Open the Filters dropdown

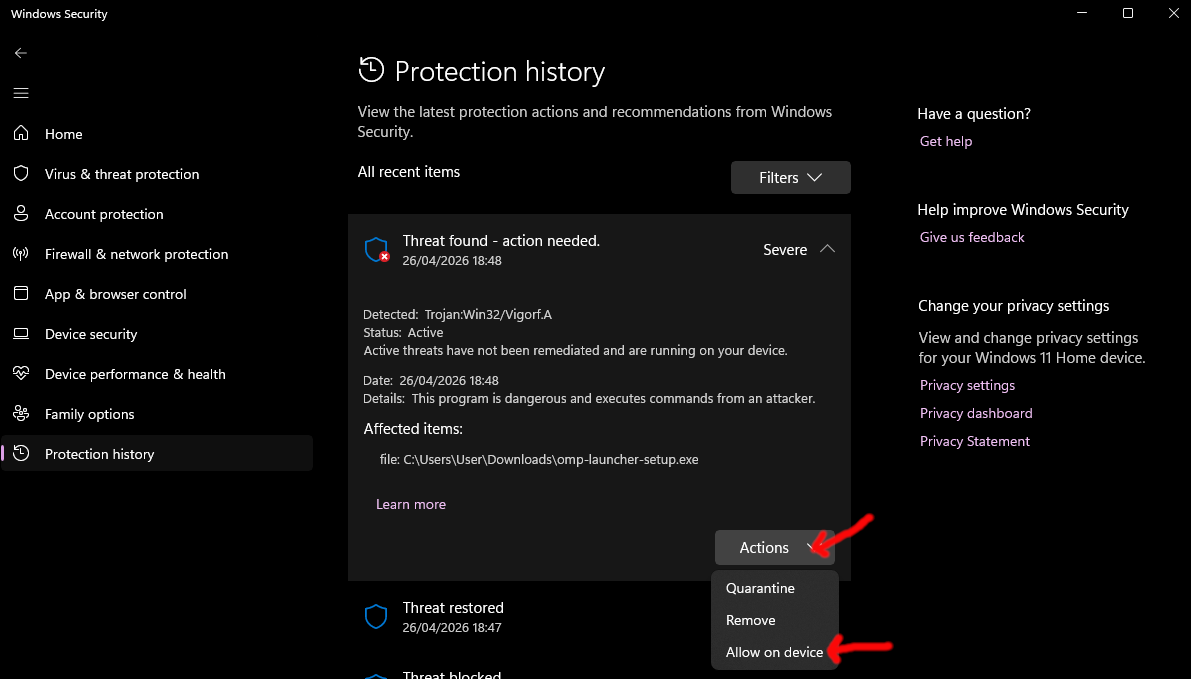pyautogui.click(x=791, y=177)
